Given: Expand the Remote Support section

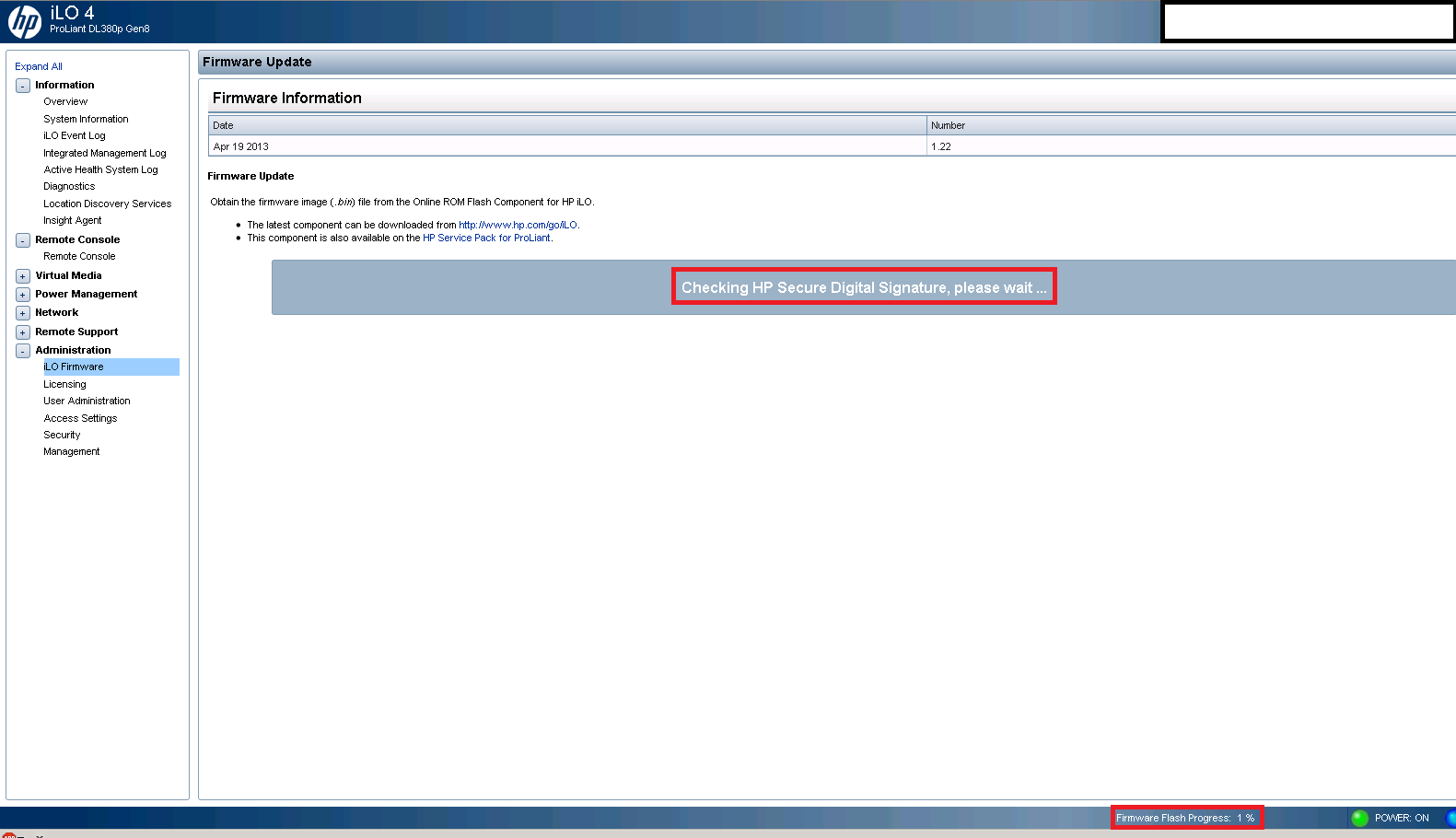Looking at the screenshot, I should point(23,332).
